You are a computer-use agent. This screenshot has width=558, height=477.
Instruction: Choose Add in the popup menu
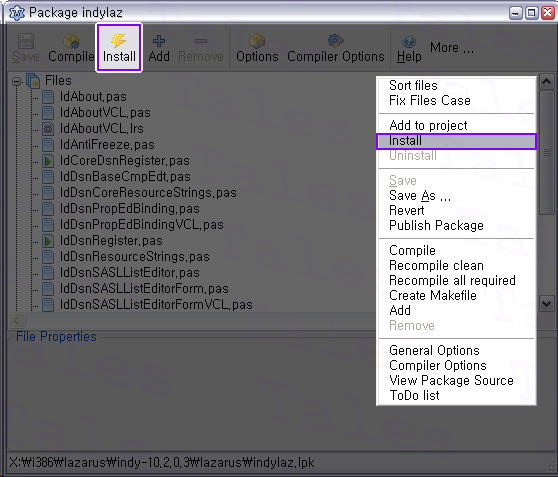[456, 310]
